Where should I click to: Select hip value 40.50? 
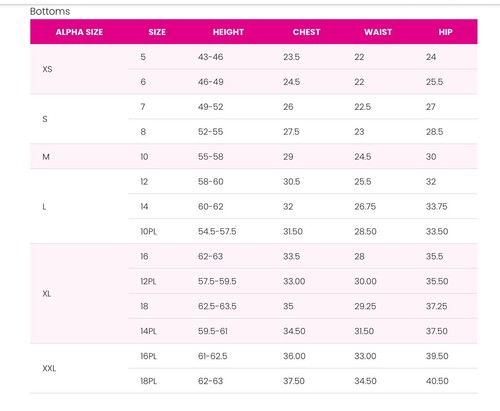[437, 381]
